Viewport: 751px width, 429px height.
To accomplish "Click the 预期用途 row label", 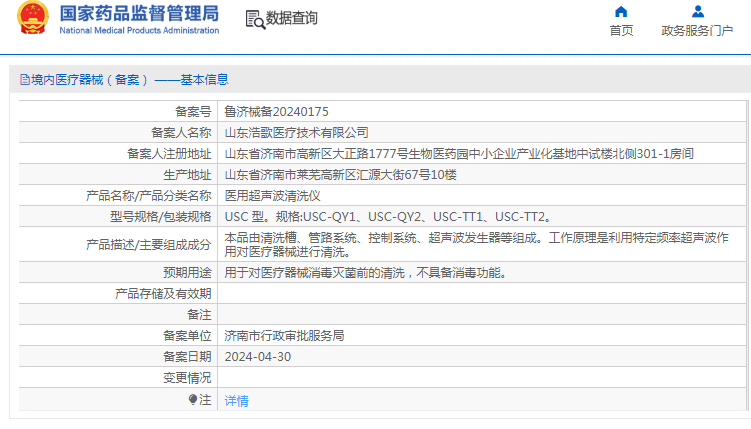I will (187, 273).
